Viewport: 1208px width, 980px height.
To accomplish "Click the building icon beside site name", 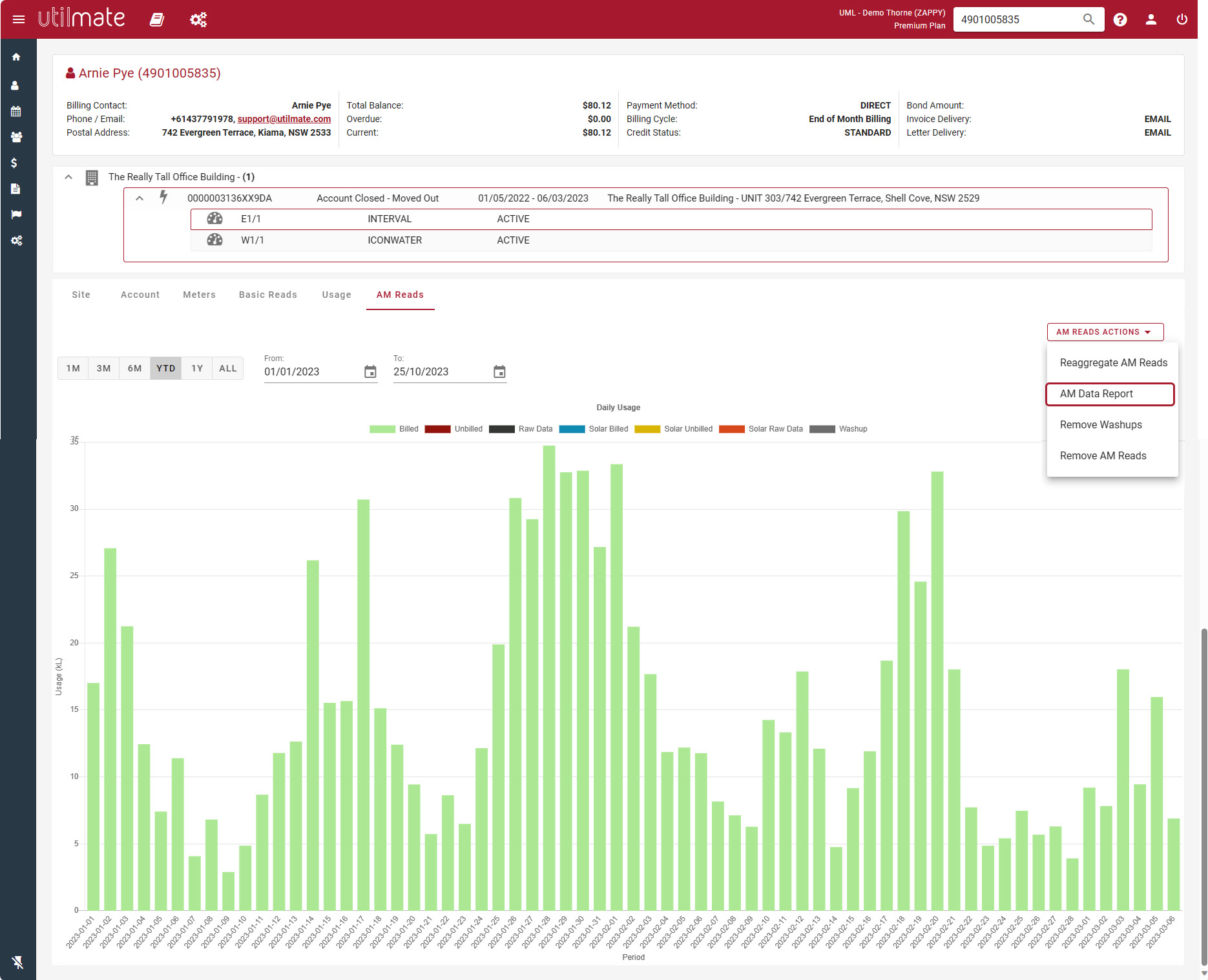I will coord(92,177).
